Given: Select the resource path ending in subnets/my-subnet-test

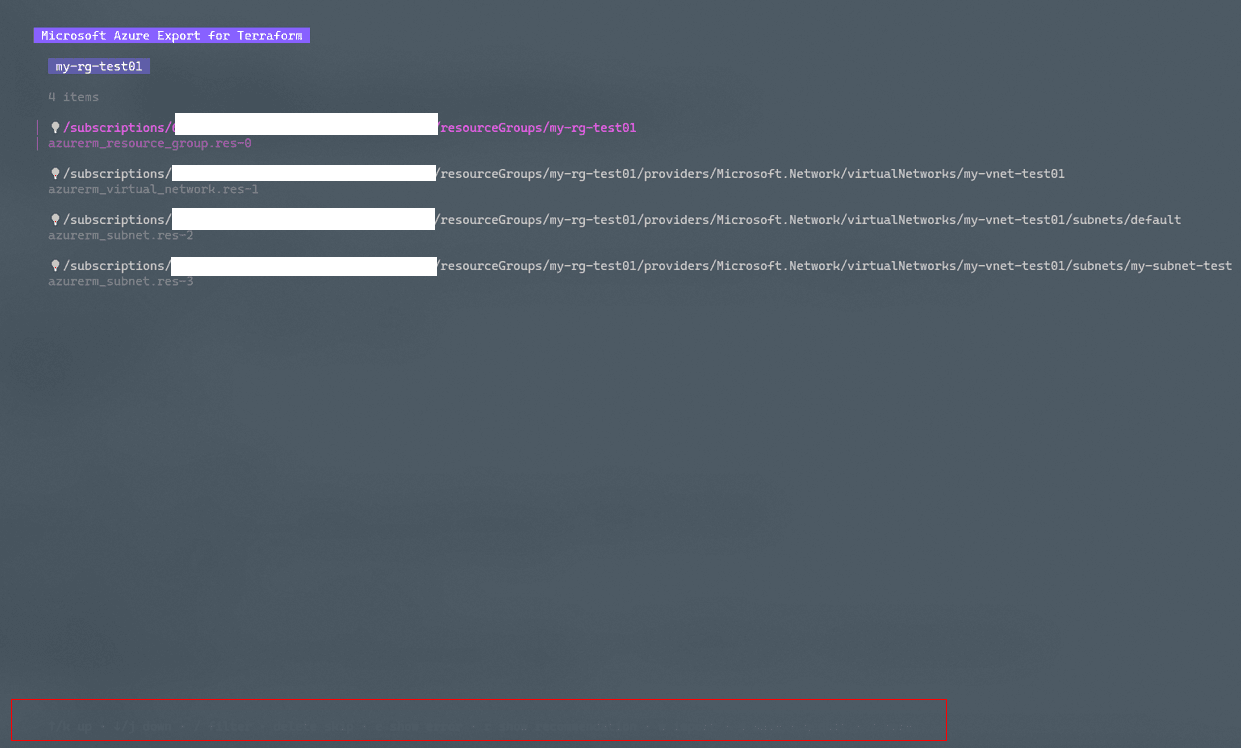Looking at the screenshot, I should [648, 266].
